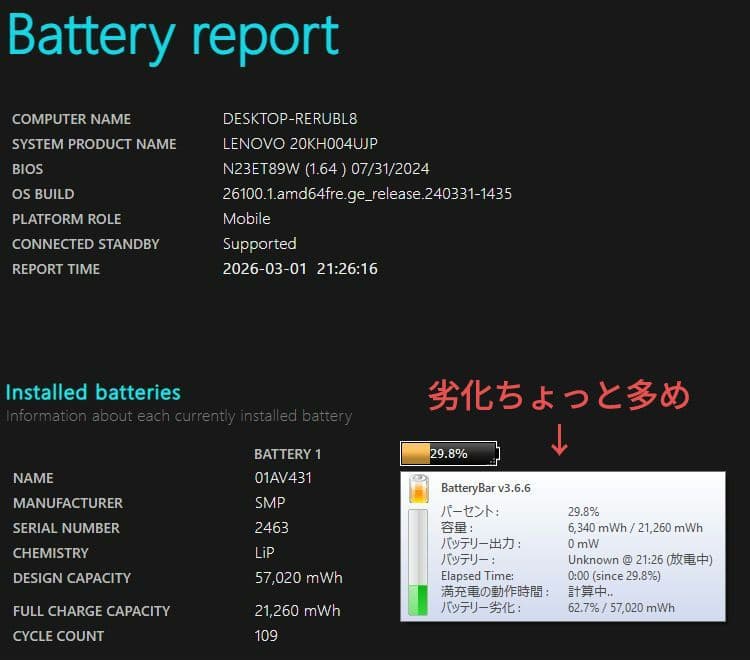This screenshot has height=660, width=750.
Task: Click the BatteryBar 29.8% toolbar meter
Action: (x=450, y=453)
